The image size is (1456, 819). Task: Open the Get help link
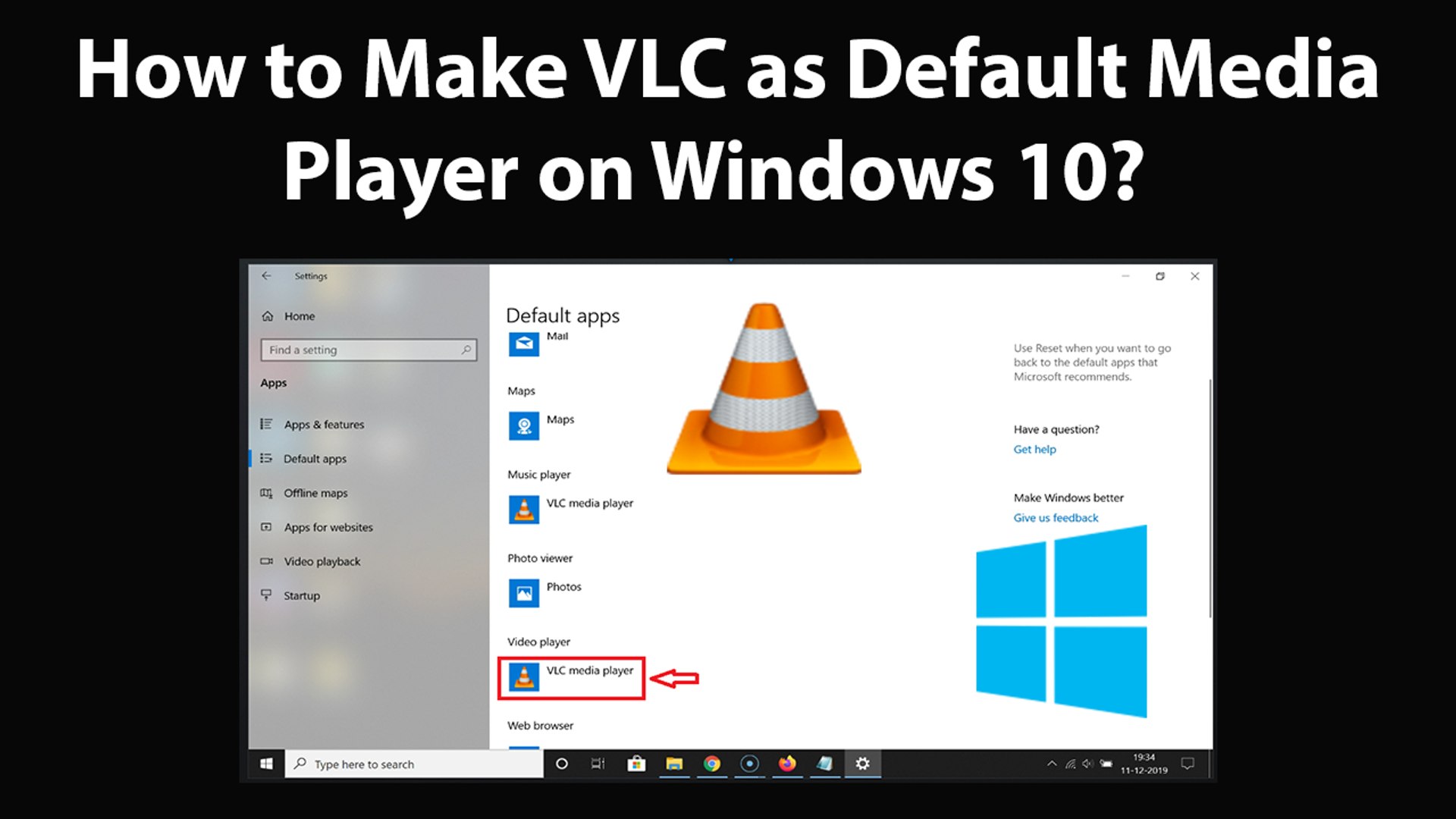point(1034,449)
